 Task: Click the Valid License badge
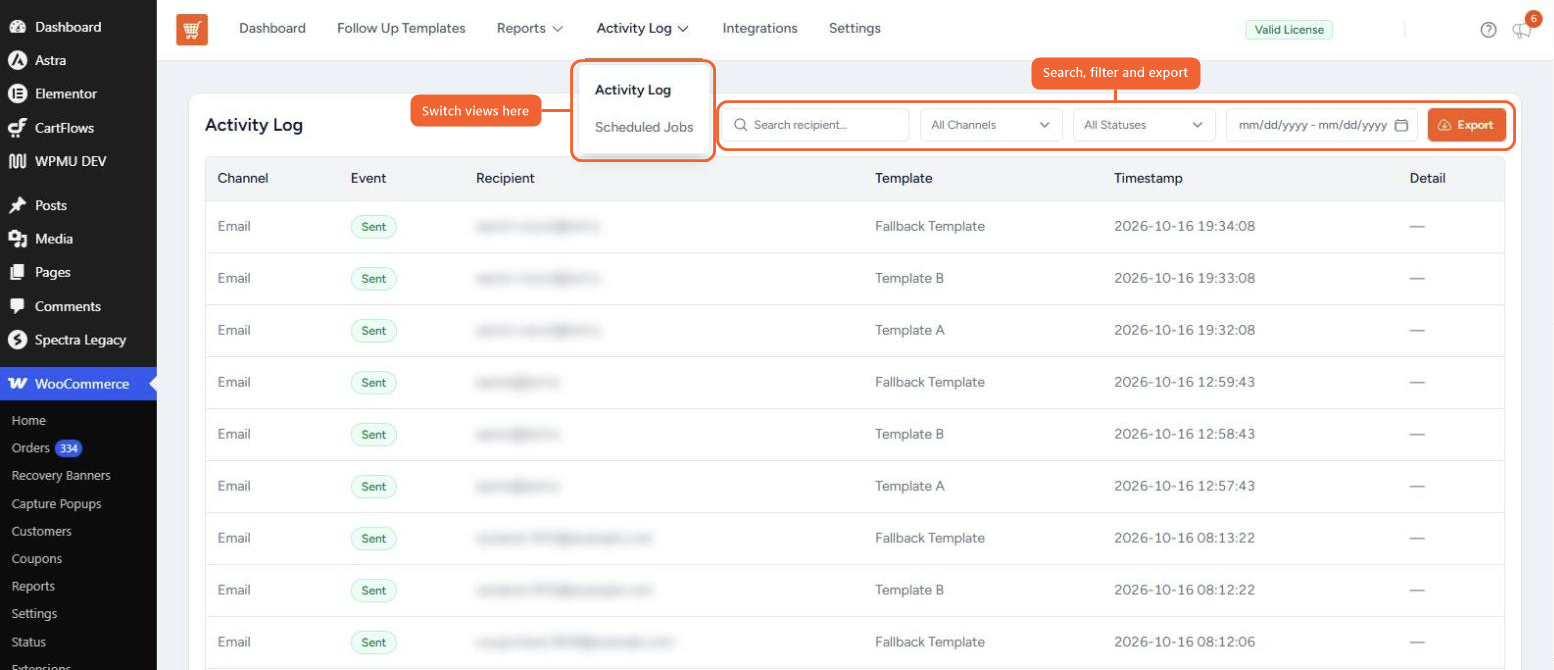(x=1289, y=30)
